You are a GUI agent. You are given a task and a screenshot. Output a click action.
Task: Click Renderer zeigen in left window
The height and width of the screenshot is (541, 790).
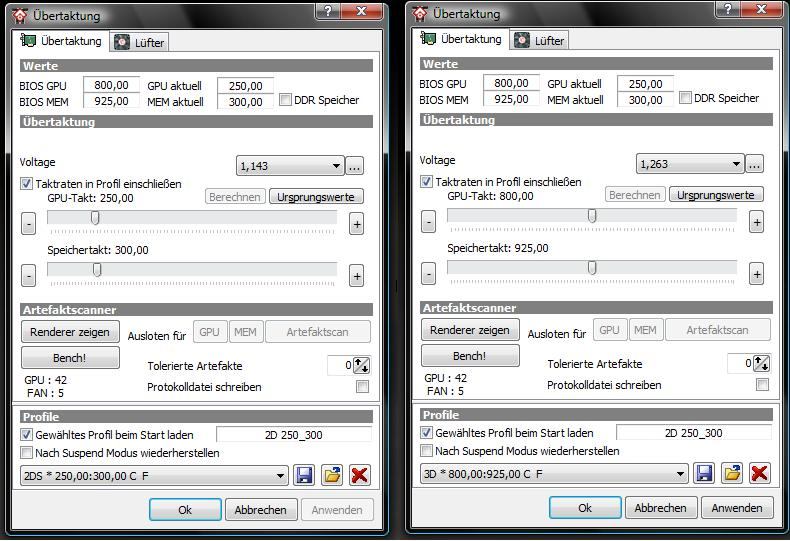[x=70, y=331]
